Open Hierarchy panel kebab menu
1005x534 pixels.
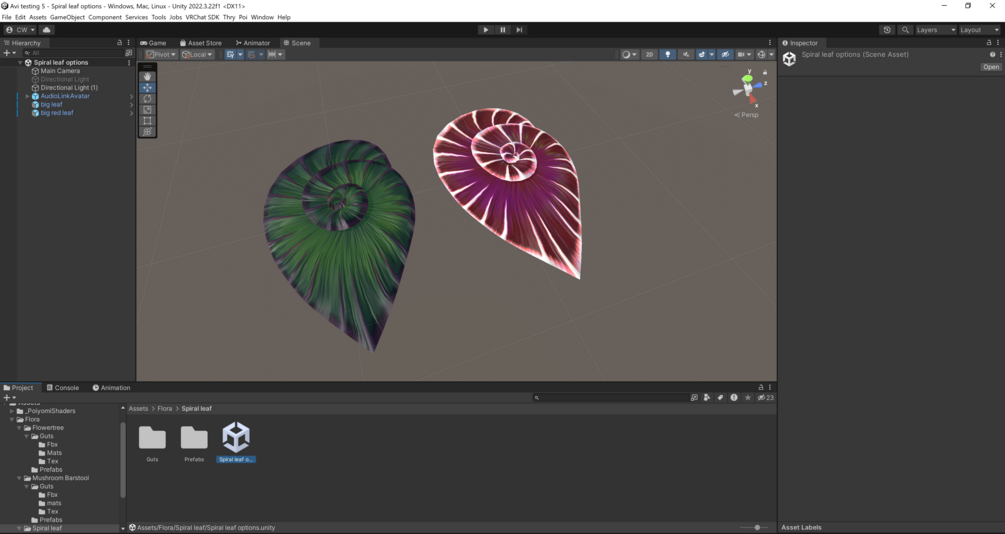click(128, 43)
